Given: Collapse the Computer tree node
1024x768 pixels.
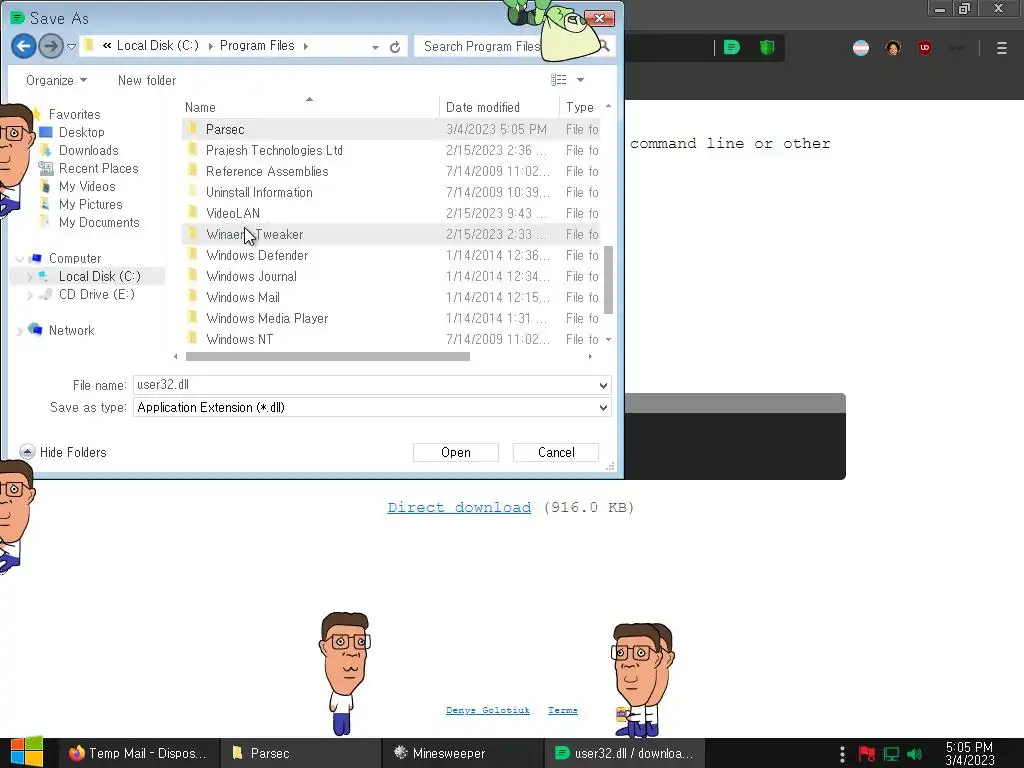Looking at the screenshot, I should (x=19, y=259).
